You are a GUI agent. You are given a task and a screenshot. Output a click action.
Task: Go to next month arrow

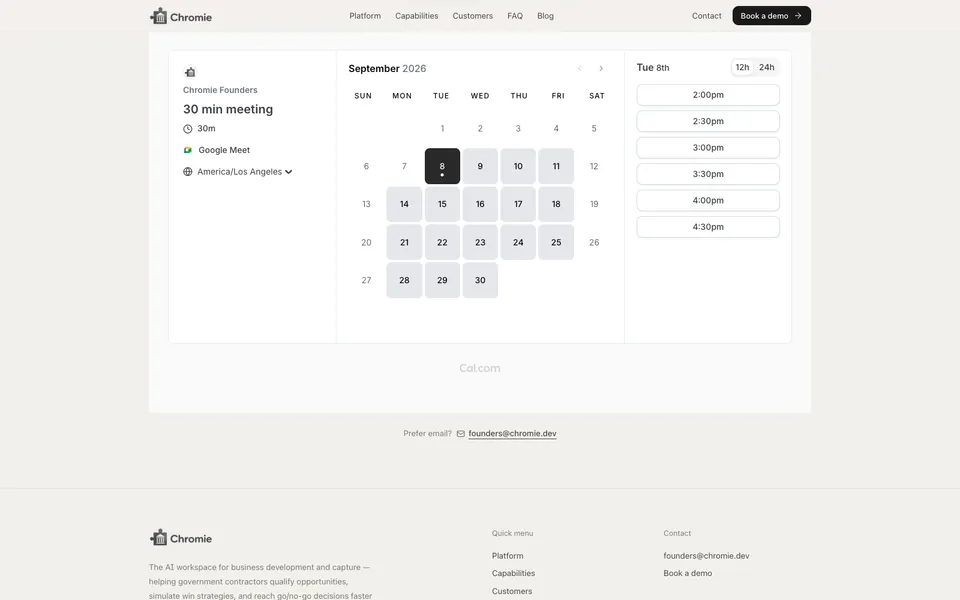point(601,69)
